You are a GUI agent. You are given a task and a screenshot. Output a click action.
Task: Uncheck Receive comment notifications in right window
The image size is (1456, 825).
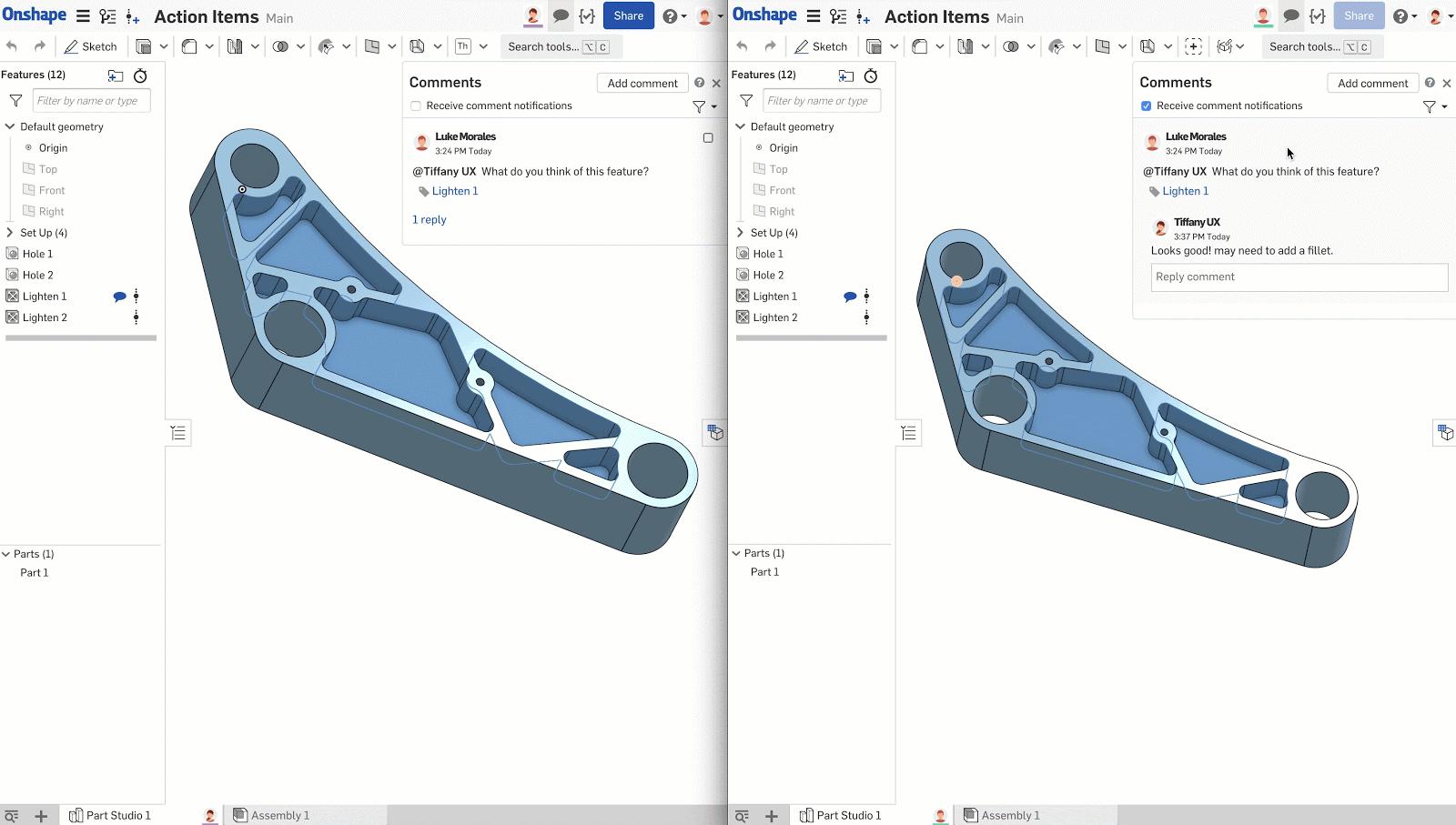click(1147, 106)
